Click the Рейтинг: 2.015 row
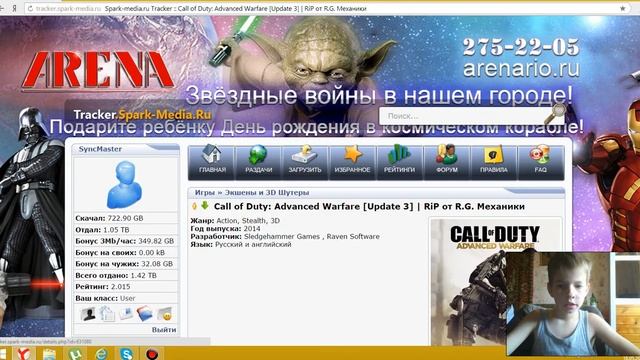Image resolution: width=640 pixels, height=360 pixels. [126, 287]
